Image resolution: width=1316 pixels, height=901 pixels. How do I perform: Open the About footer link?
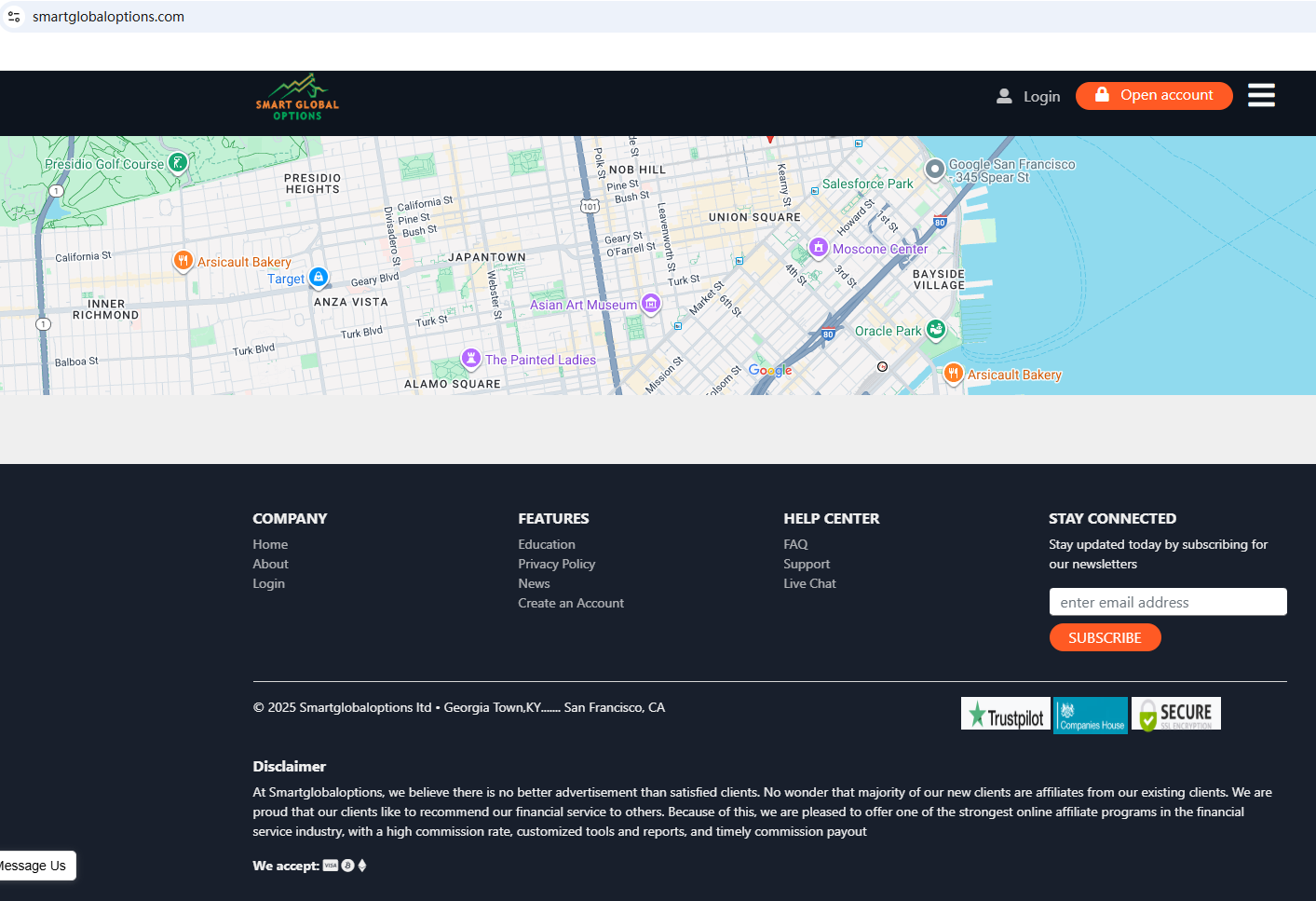click(270, 564)
